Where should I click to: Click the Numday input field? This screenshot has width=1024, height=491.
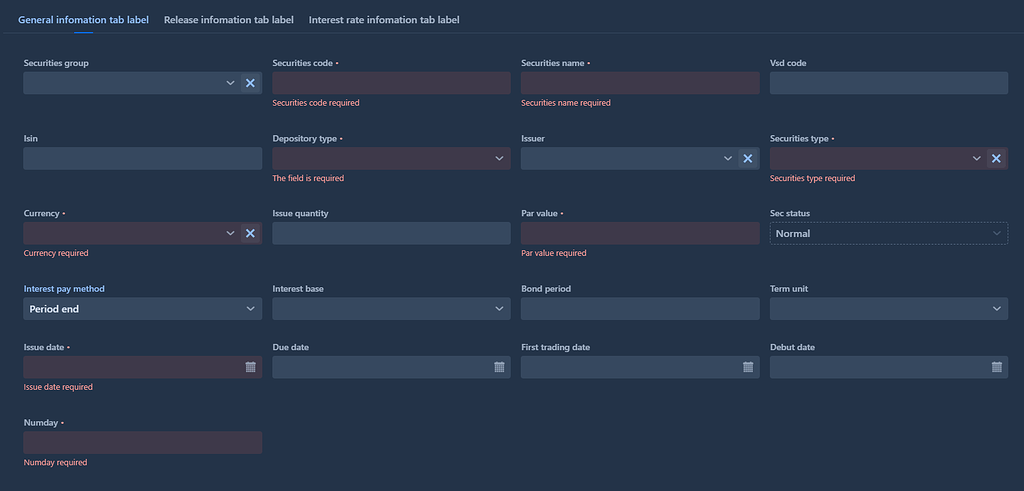pyautogui.click(x=142, y=442)
